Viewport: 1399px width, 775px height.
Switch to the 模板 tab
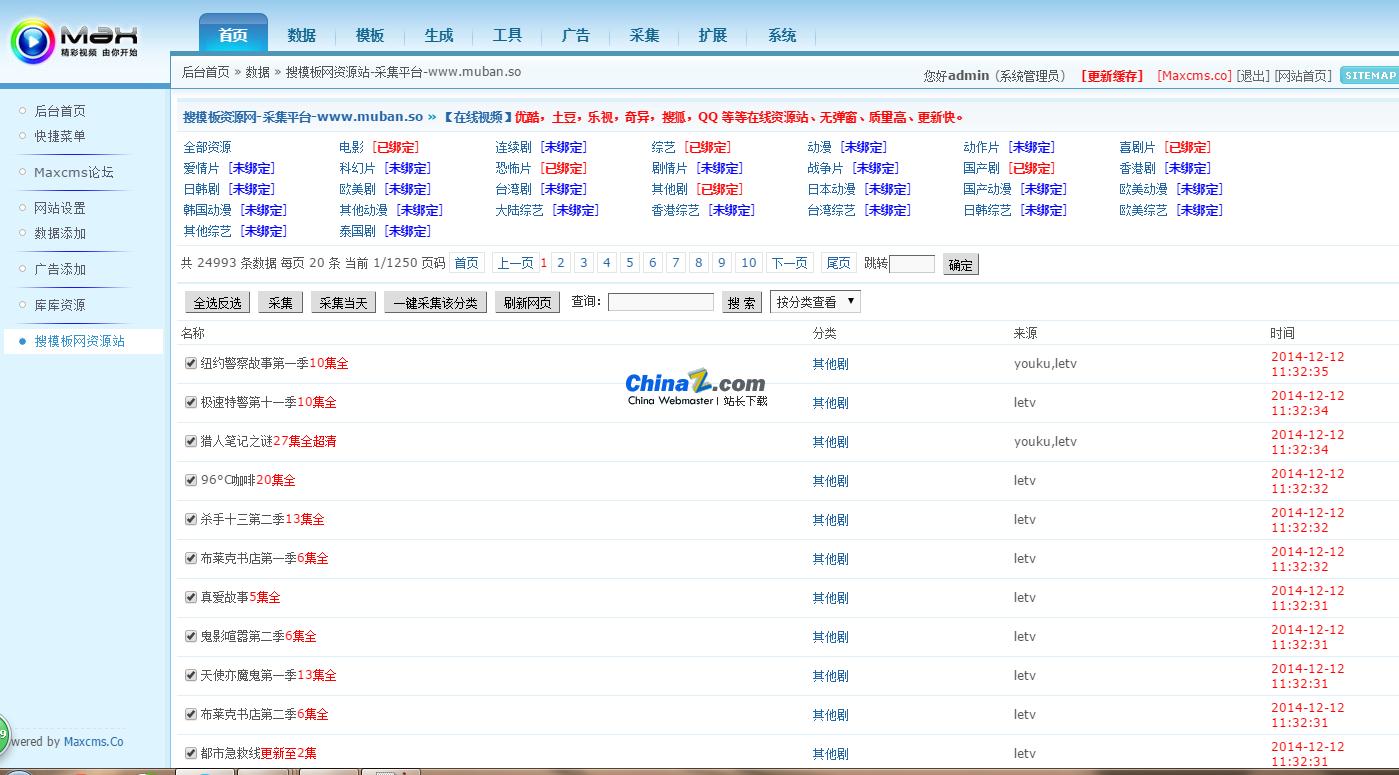[x=370, y=35]
